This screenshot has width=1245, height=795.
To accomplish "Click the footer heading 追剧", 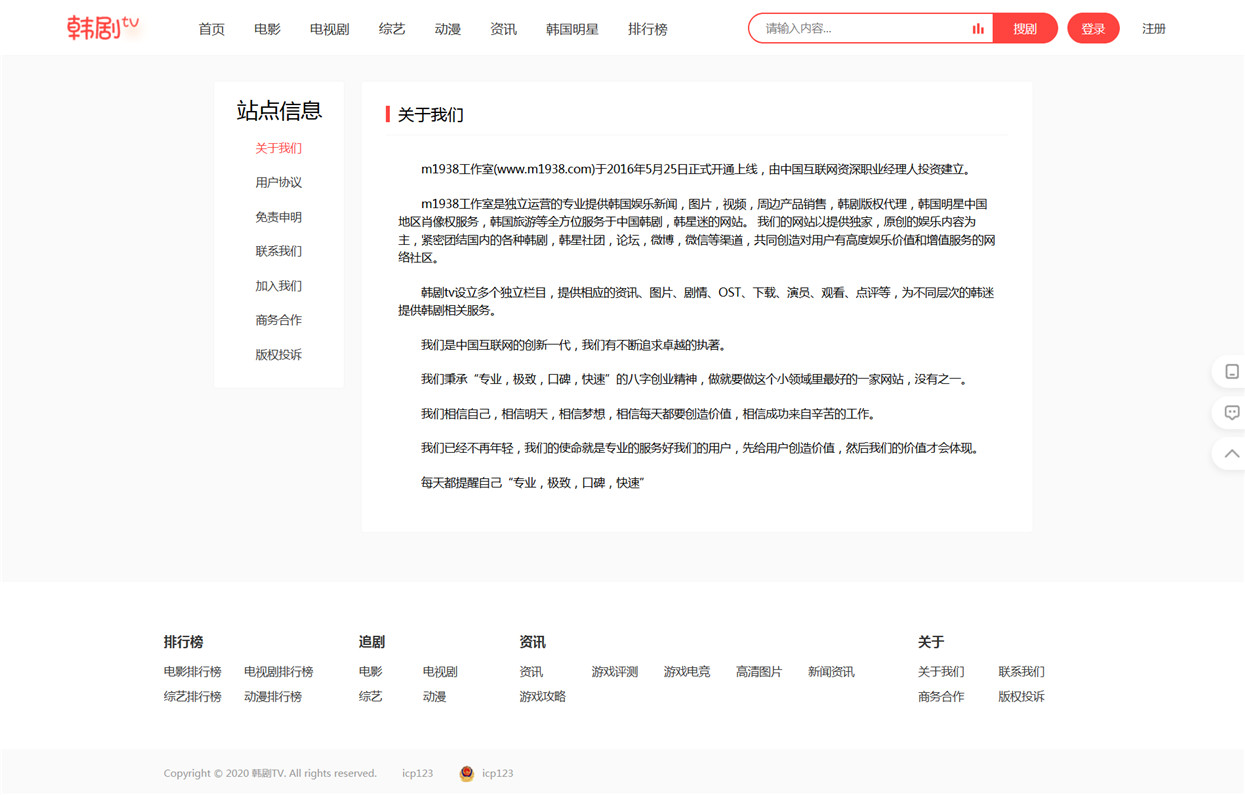I will click(372, 642).
